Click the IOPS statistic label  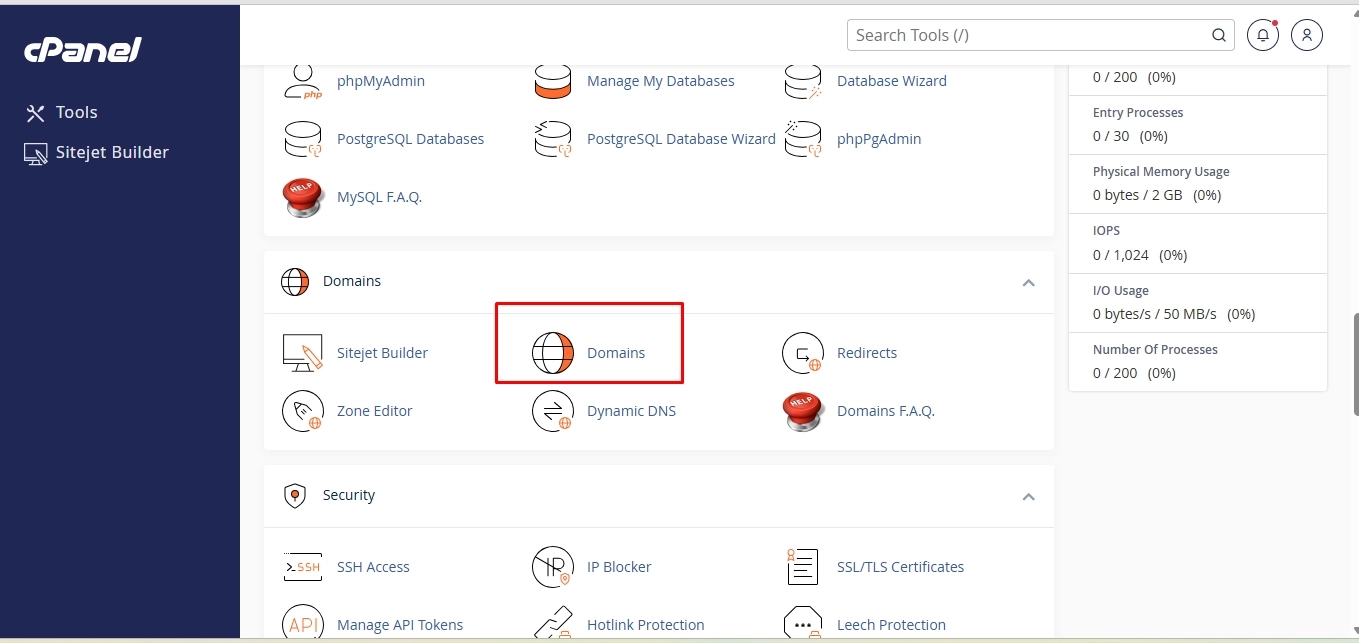[x=1107, y=231]
